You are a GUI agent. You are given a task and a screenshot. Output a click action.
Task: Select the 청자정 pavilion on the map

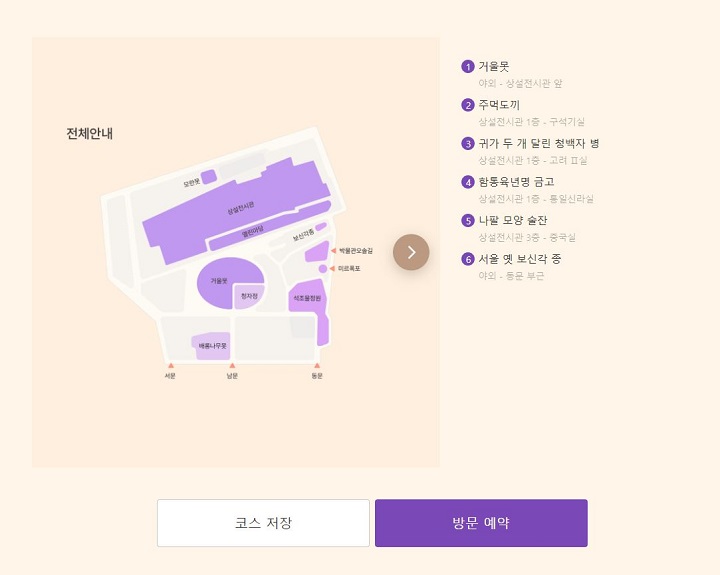point(249,297)
